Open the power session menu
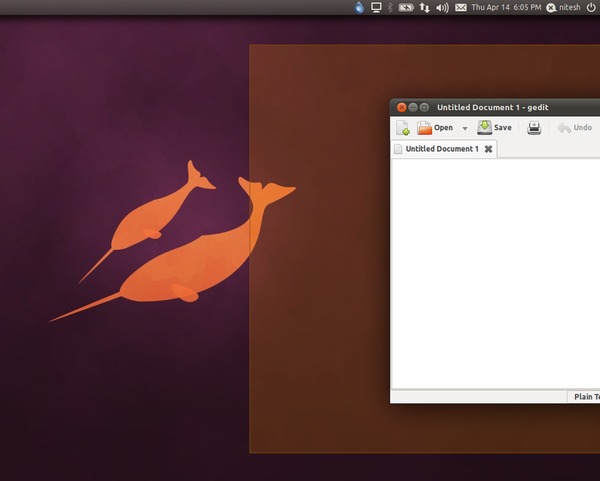This screenshot has height=481, width=600. point(591,7)
